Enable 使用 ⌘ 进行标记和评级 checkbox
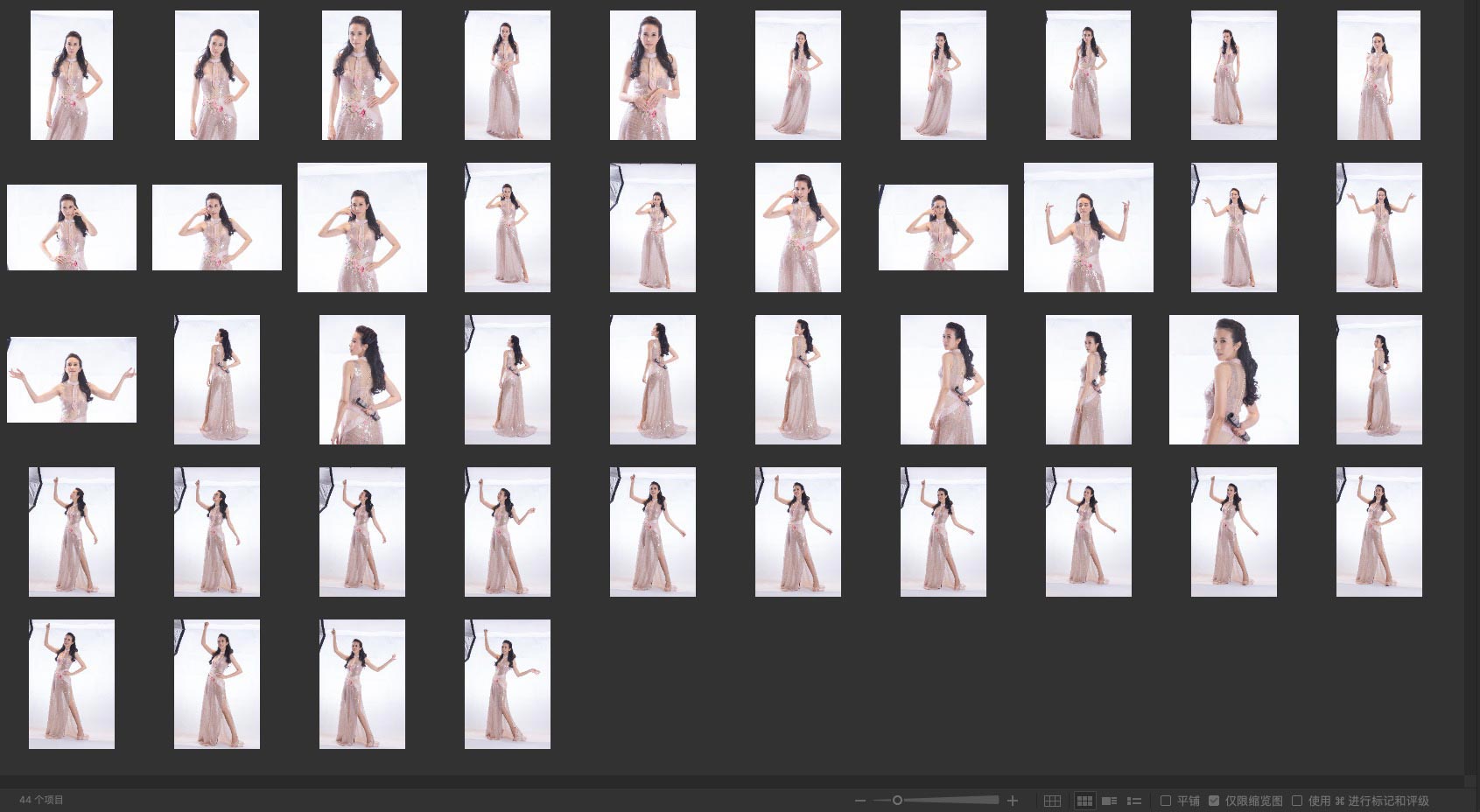This screenshot has height=812, width=1480. 1297,801
